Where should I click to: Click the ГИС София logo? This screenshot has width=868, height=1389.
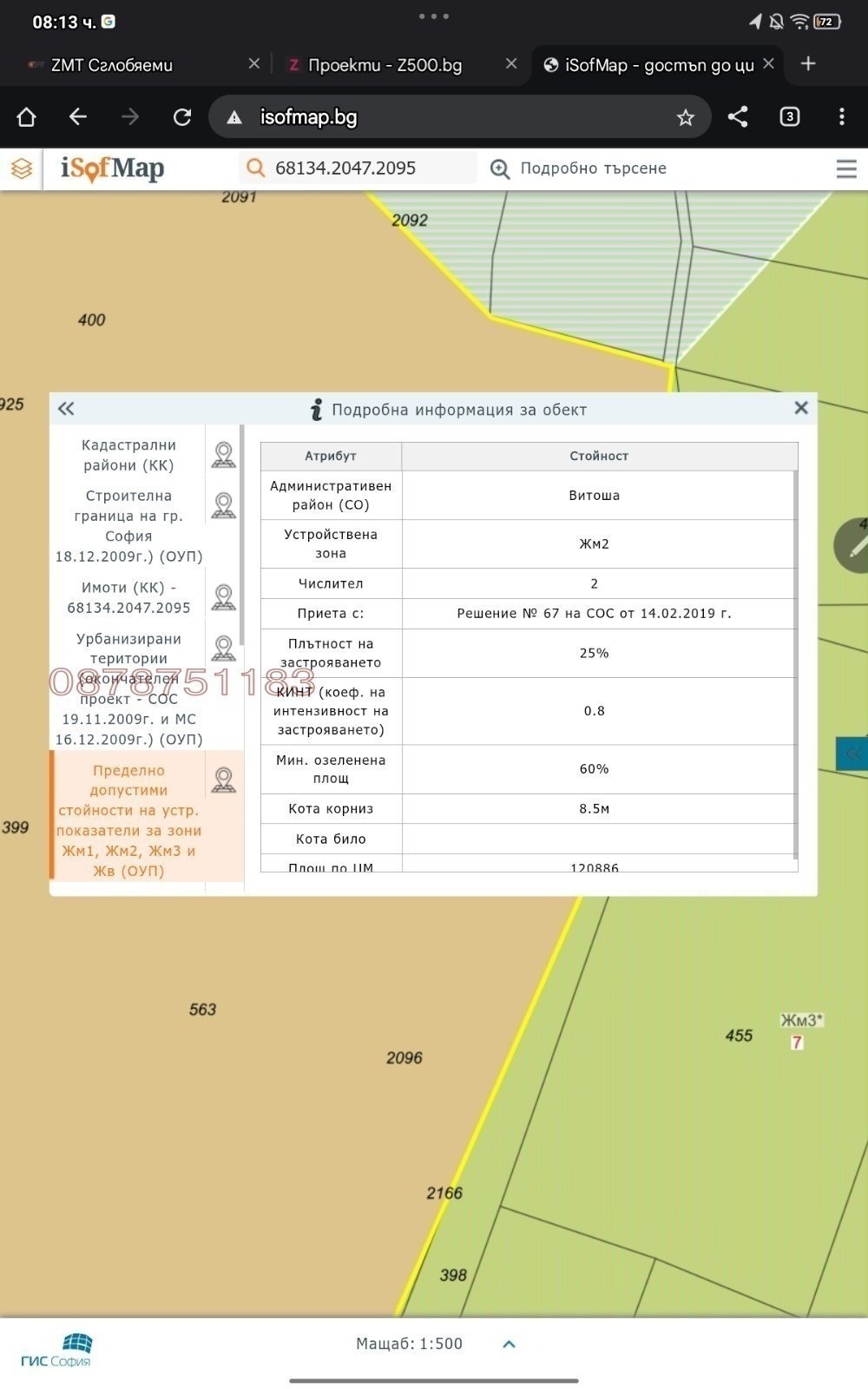pos(56,1351)
